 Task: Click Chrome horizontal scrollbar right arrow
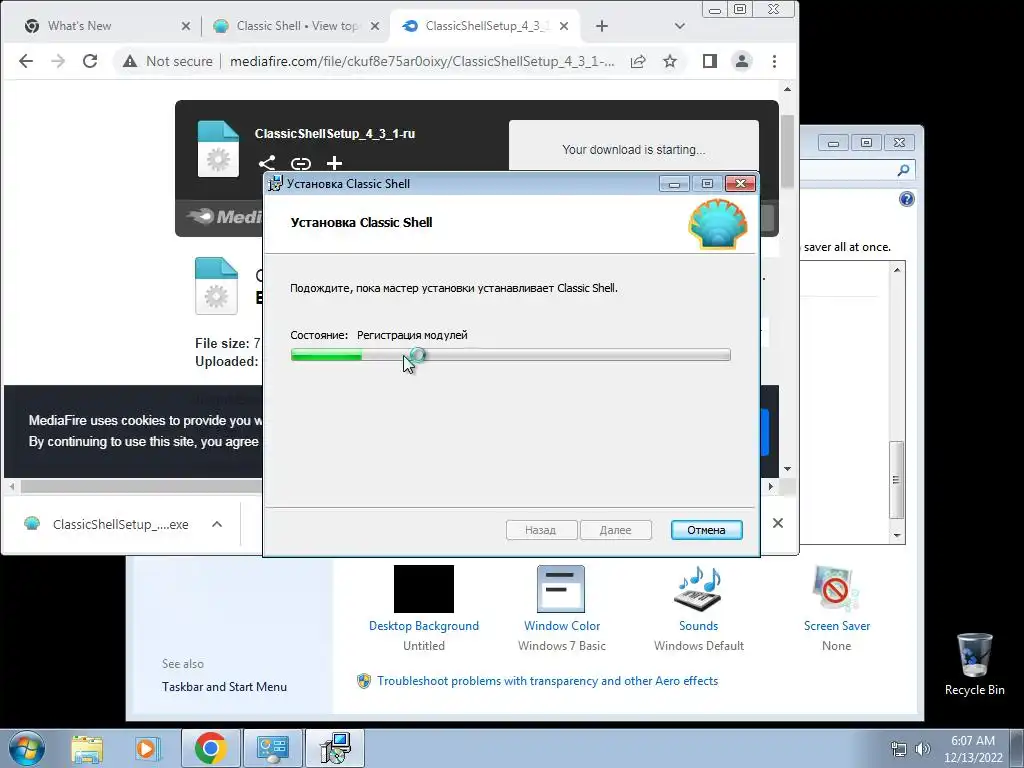[x=771, y=487]
